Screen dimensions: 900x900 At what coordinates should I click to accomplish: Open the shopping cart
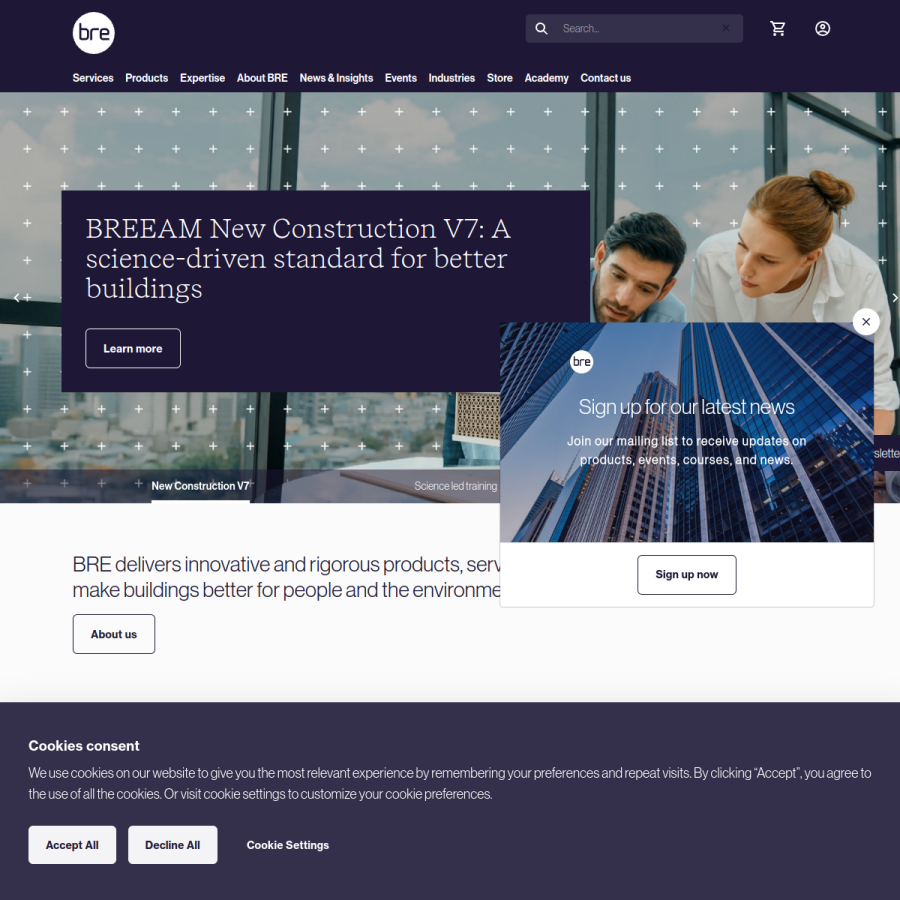pyautogui.click(x=778, y=28)
